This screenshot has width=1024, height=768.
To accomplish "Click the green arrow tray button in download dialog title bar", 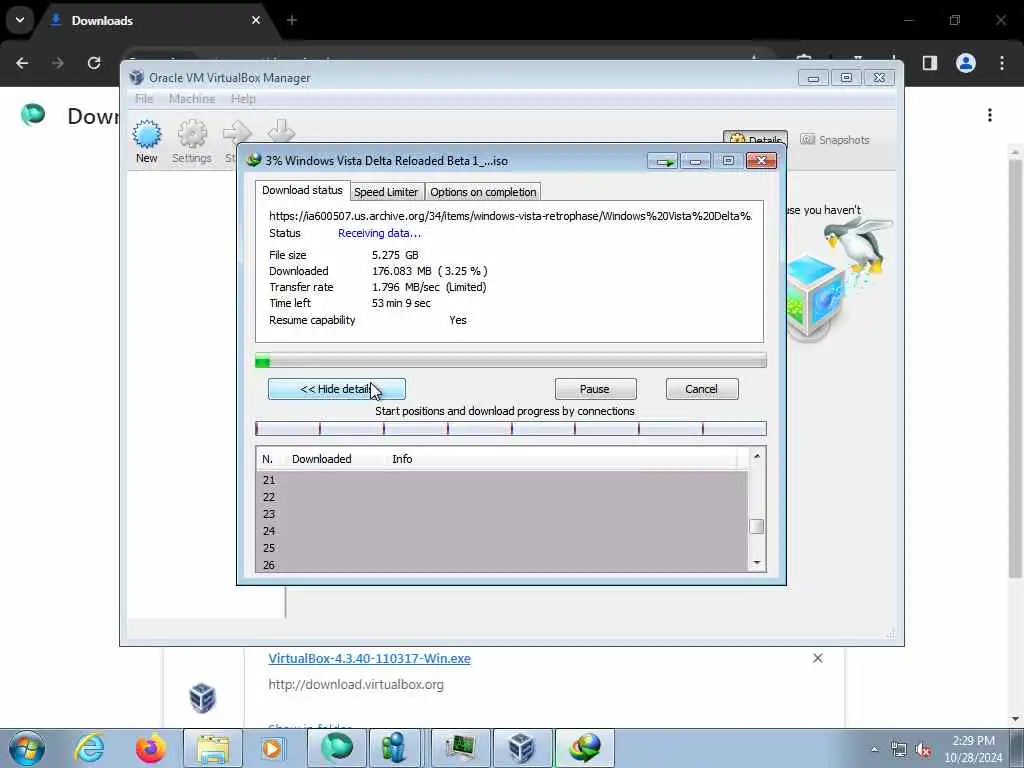I will (663, 161).
